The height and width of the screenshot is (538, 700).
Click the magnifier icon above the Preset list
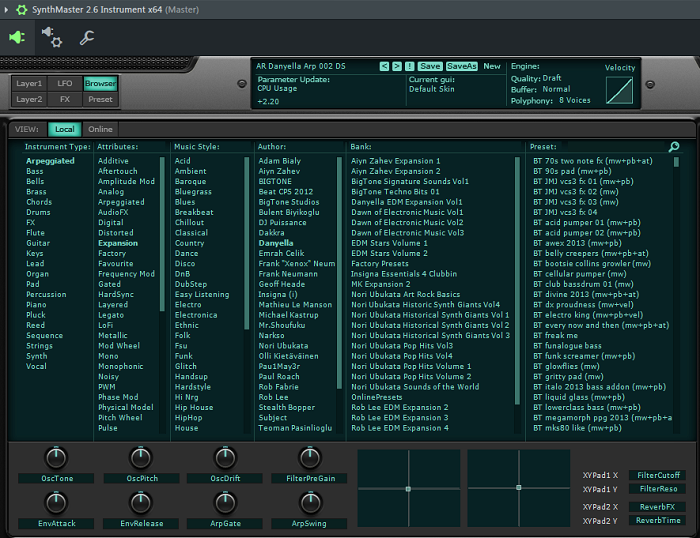coord(674,146)
